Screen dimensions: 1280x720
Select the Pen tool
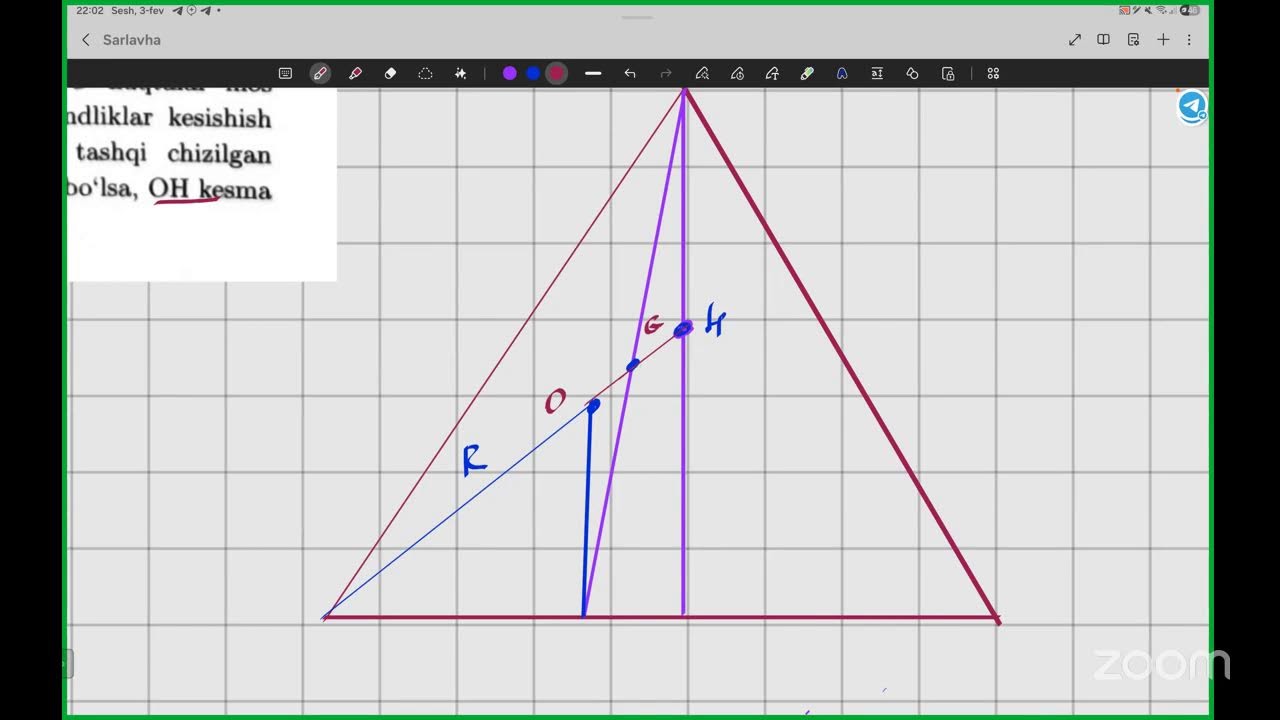pyautogui.click(x=320, y=73)
